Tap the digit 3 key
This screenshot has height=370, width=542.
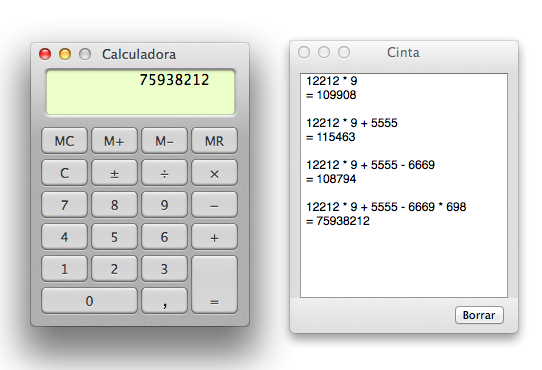pos(165,269)
